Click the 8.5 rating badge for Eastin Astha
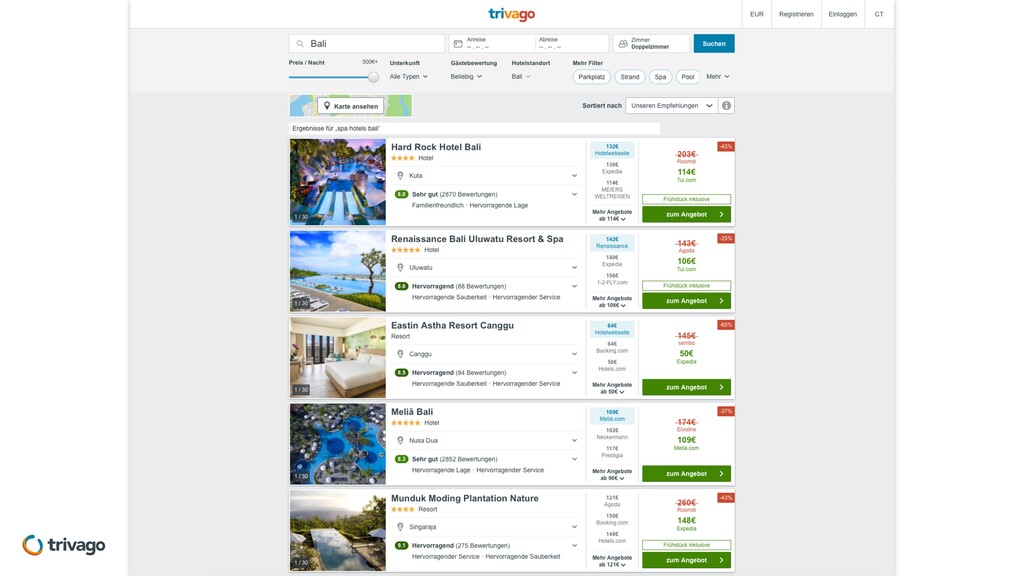1024x576 pixels. click(x=401, y=372)
